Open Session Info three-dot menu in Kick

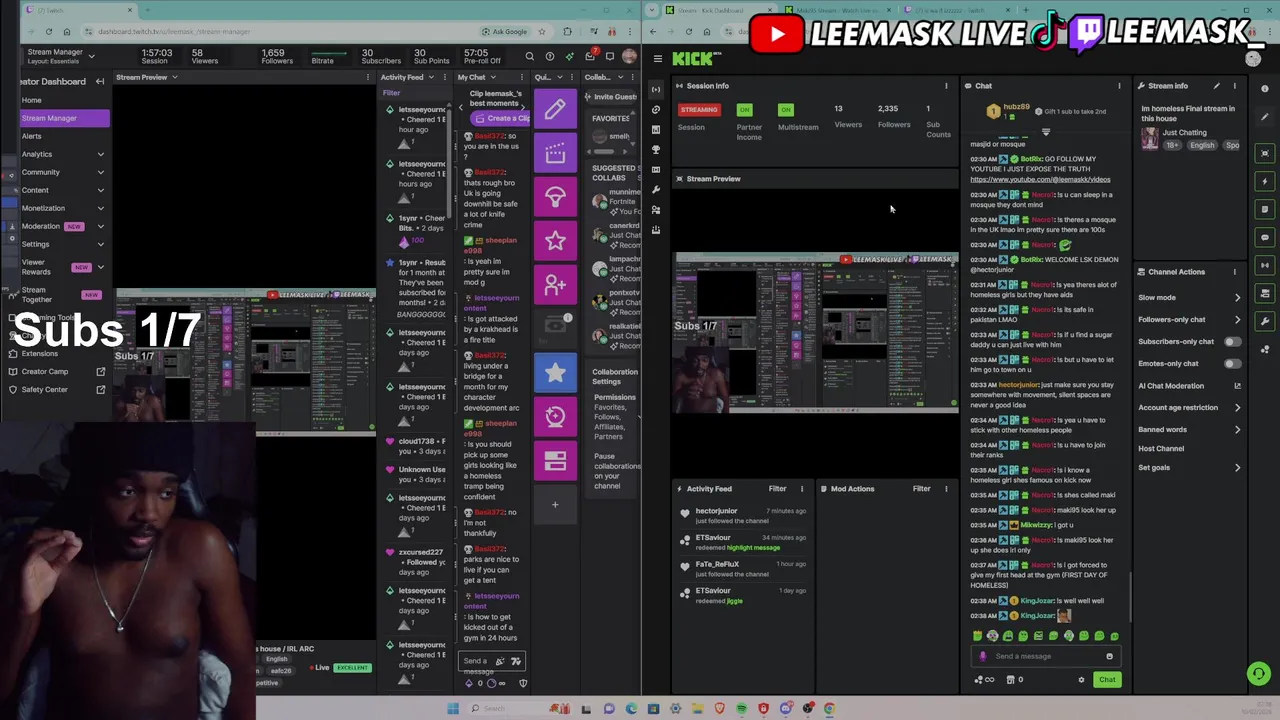tap(946, 86)
